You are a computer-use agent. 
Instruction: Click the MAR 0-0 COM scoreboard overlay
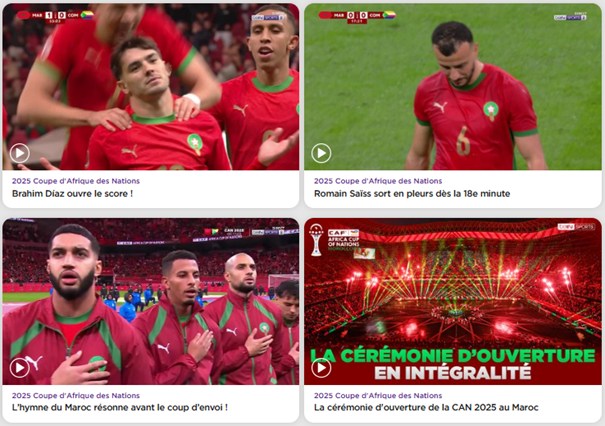click(357, 16)
